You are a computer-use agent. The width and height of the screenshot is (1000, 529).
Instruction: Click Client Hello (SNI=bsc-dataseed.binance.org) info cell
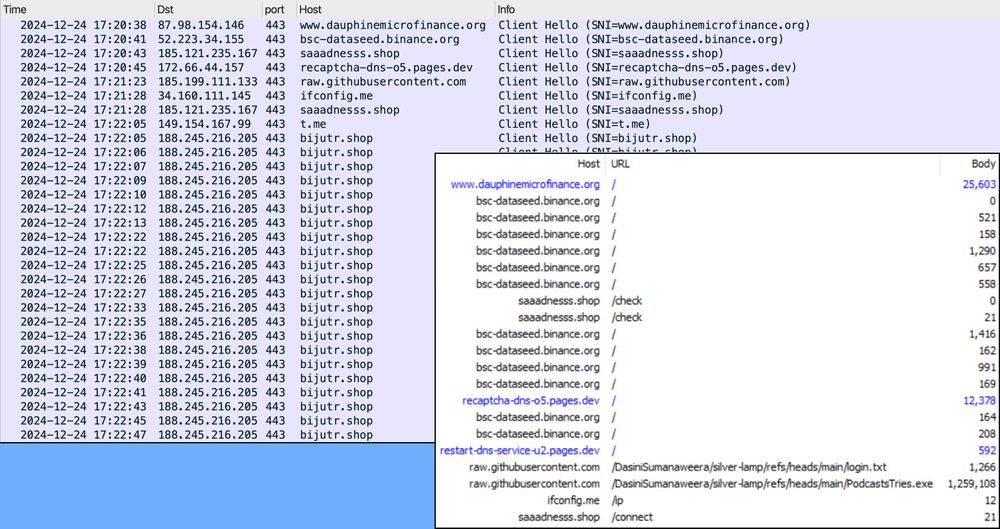point(641,40)
